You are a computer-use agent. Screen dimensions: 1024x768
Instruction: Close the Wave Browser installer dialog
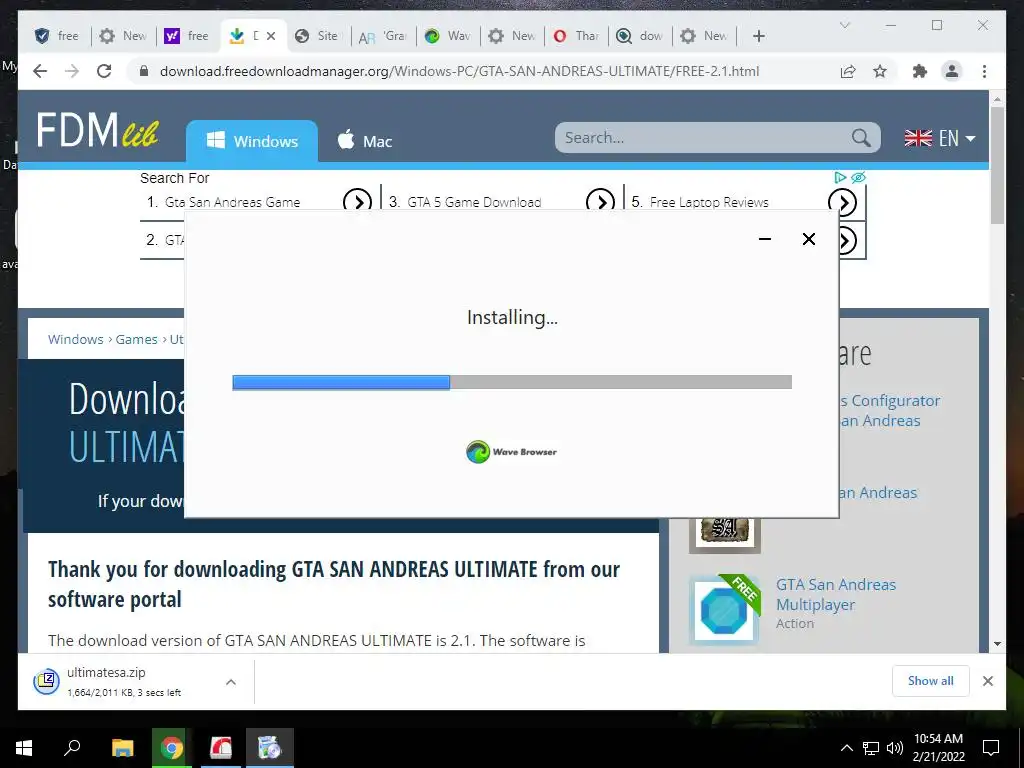pos(808,239)
